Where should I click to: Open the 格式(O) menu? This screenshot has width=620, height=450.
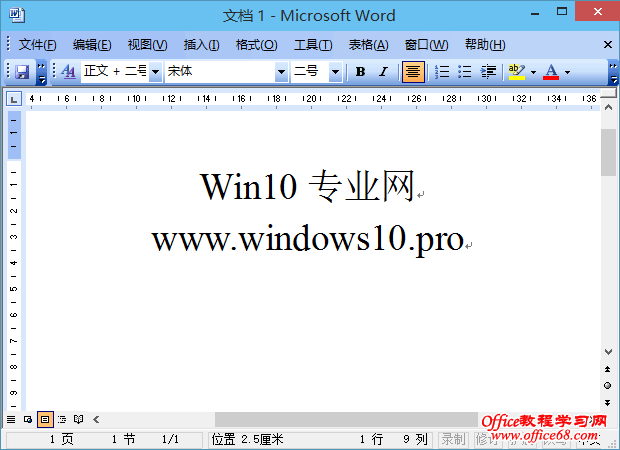[256, 45]
